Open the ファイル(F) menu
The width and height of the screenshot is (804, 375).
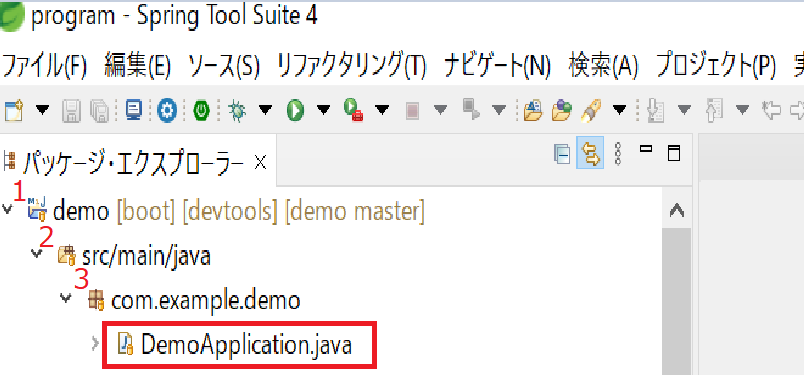[45, 66]
